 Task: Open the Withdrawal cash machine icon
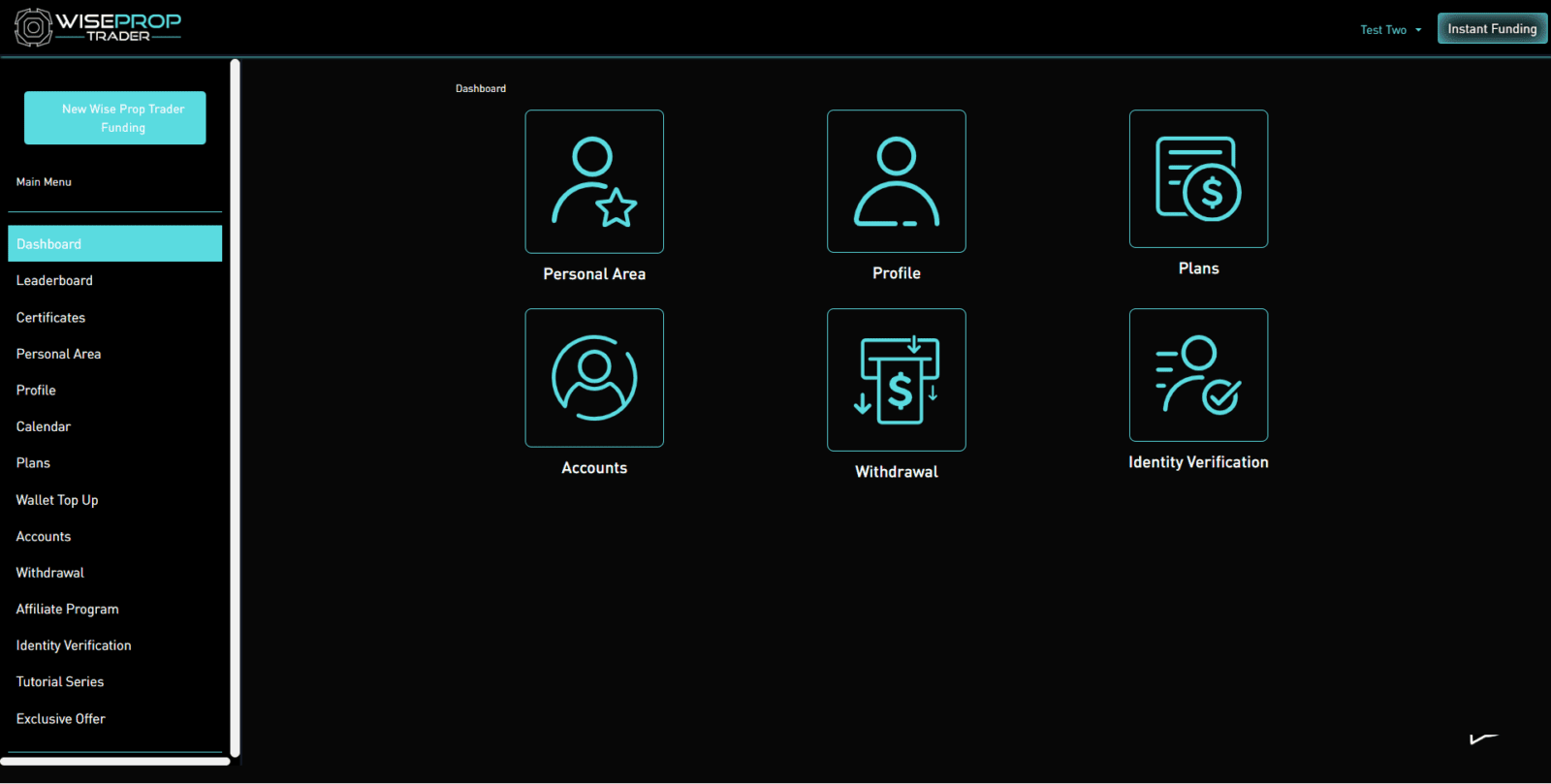click(896, 380)
